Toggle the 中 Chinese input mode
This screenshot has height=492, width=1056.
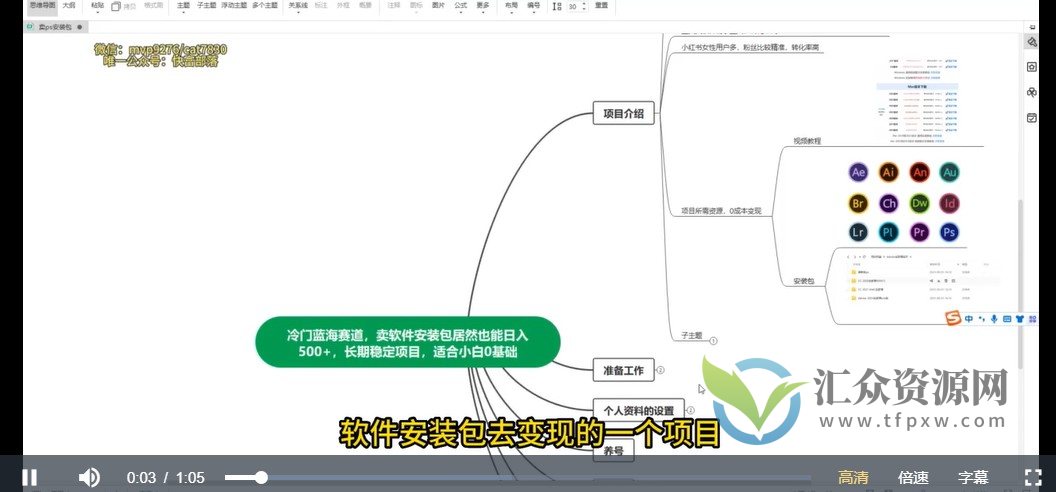click(968, 318)
